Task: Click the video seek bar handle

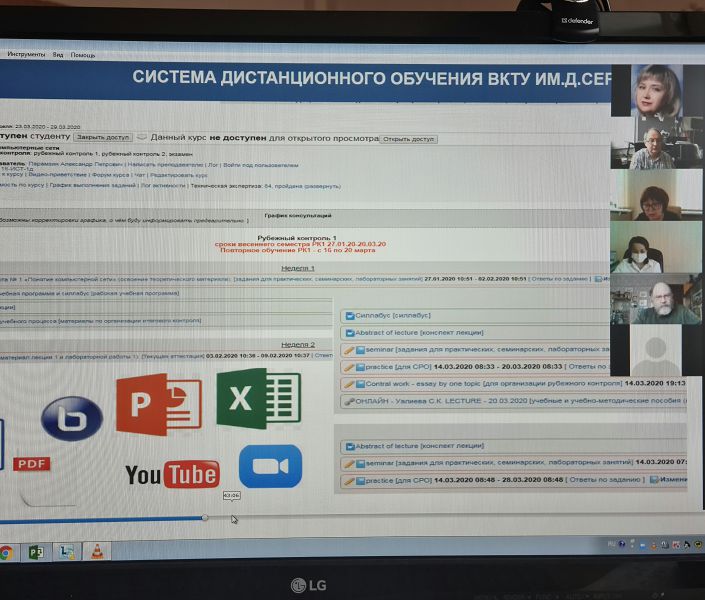Action: [205, 518]
